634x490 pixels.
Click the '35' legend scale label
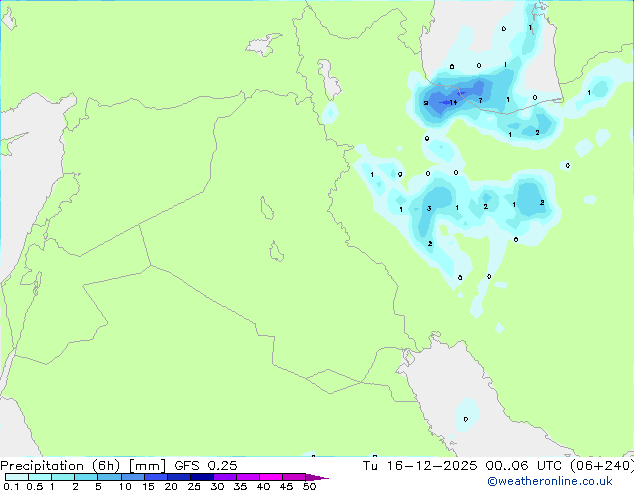pyautogui.click(x=240, y=486)
